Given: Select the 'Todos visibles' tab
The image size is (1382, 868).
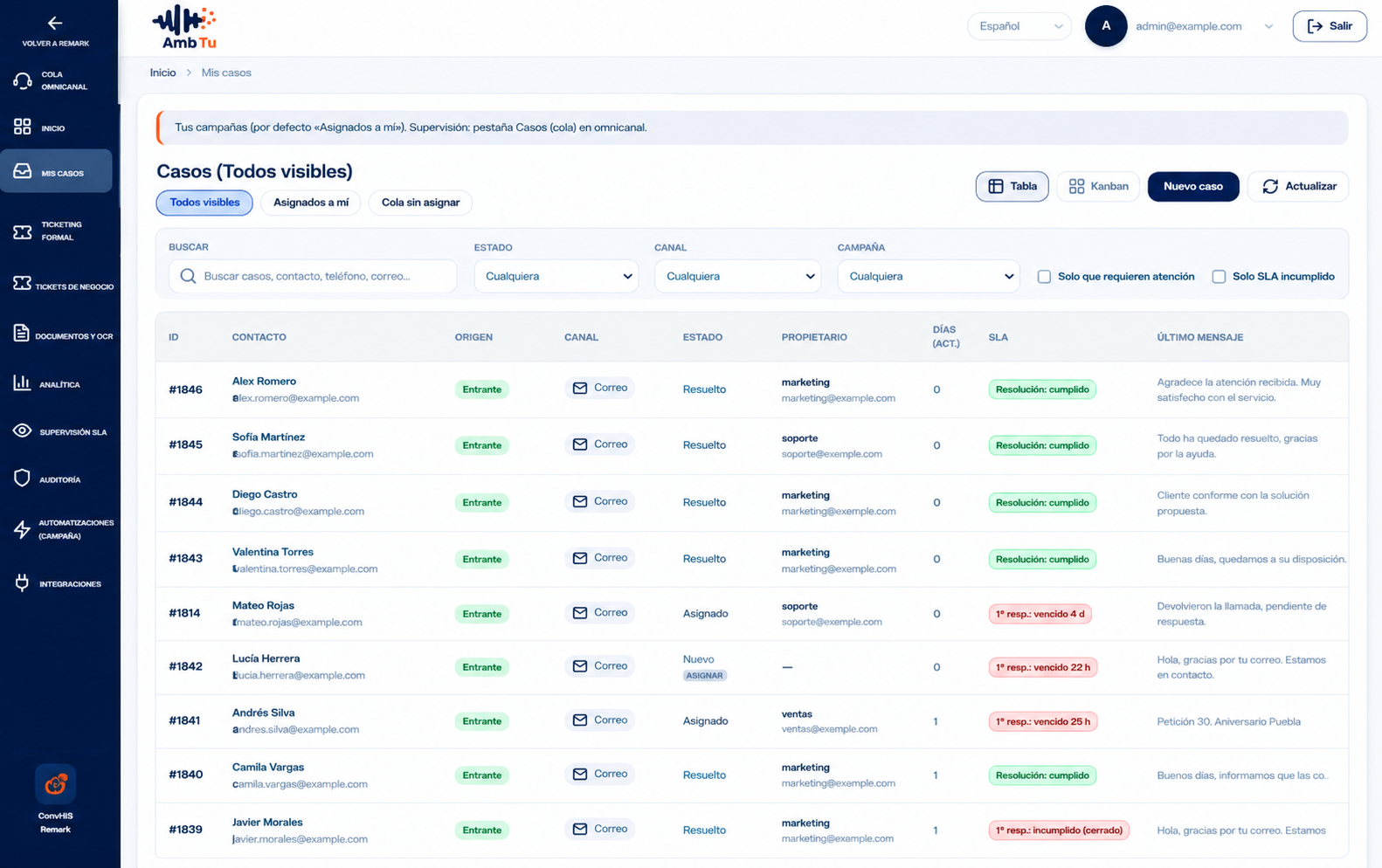Looking at the screenshot, I should (204, 203).
